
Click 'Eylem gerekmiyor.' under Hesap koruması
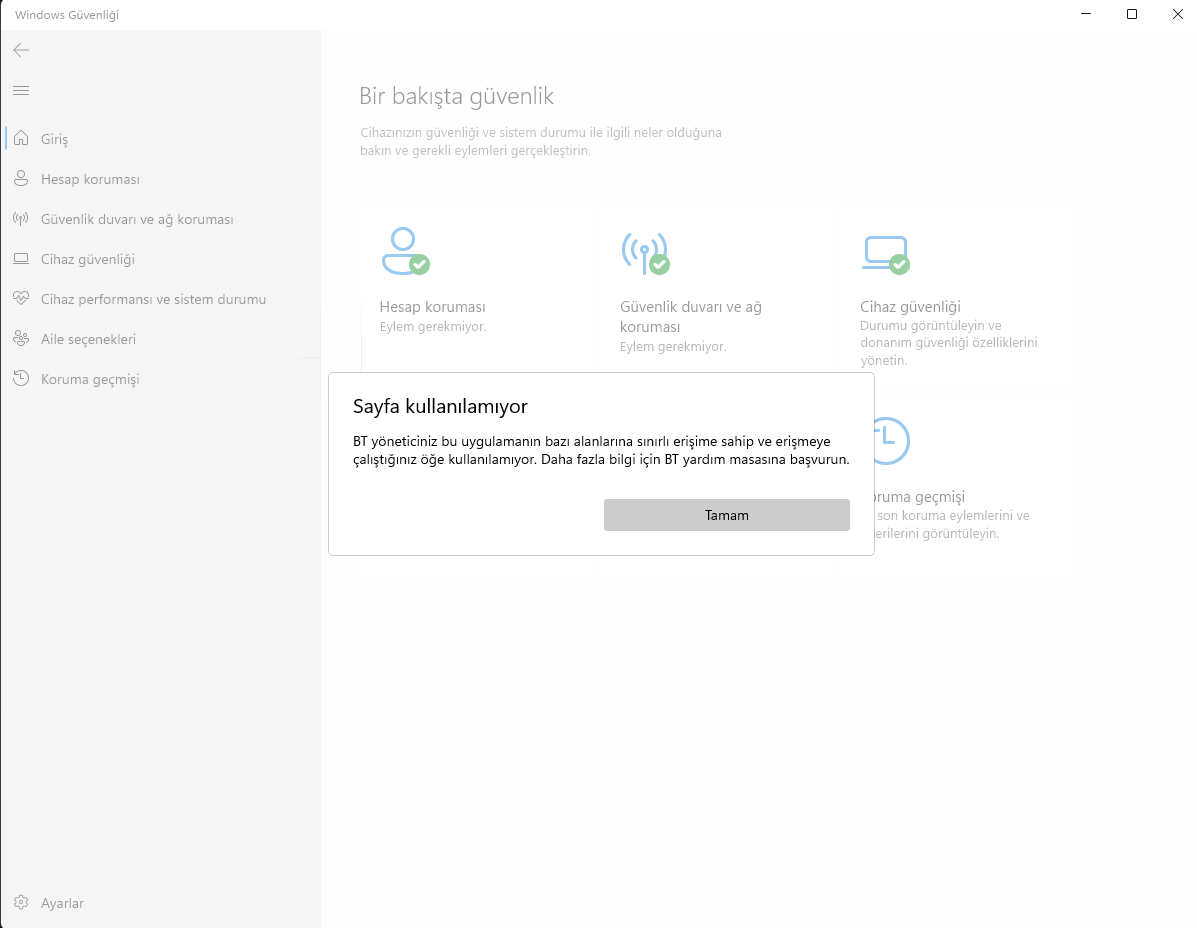433,327
